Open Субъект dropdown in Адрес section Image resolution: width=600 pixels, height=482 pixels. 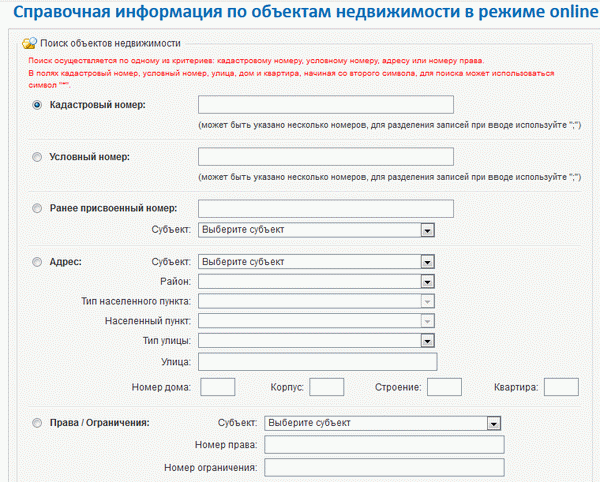pyautogui.click(x=316, y=262)
